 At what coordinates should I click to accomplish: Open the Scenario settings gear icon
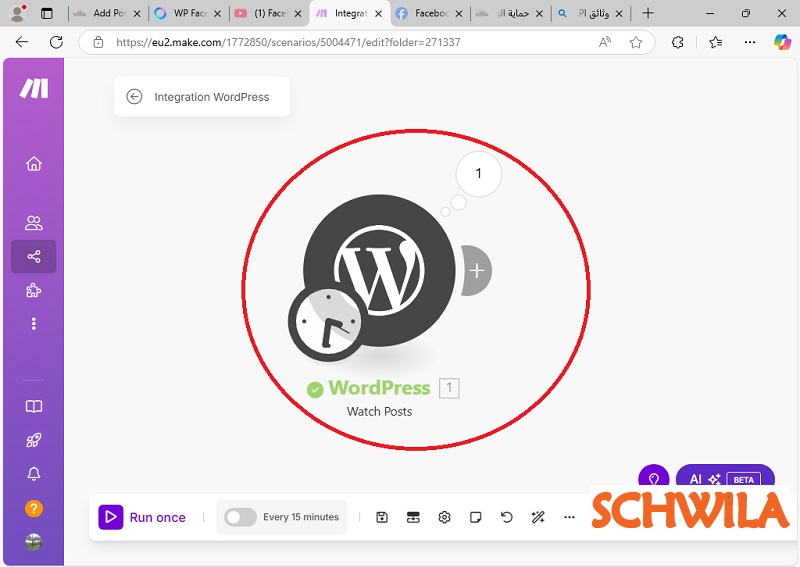(x=444, y=517)
